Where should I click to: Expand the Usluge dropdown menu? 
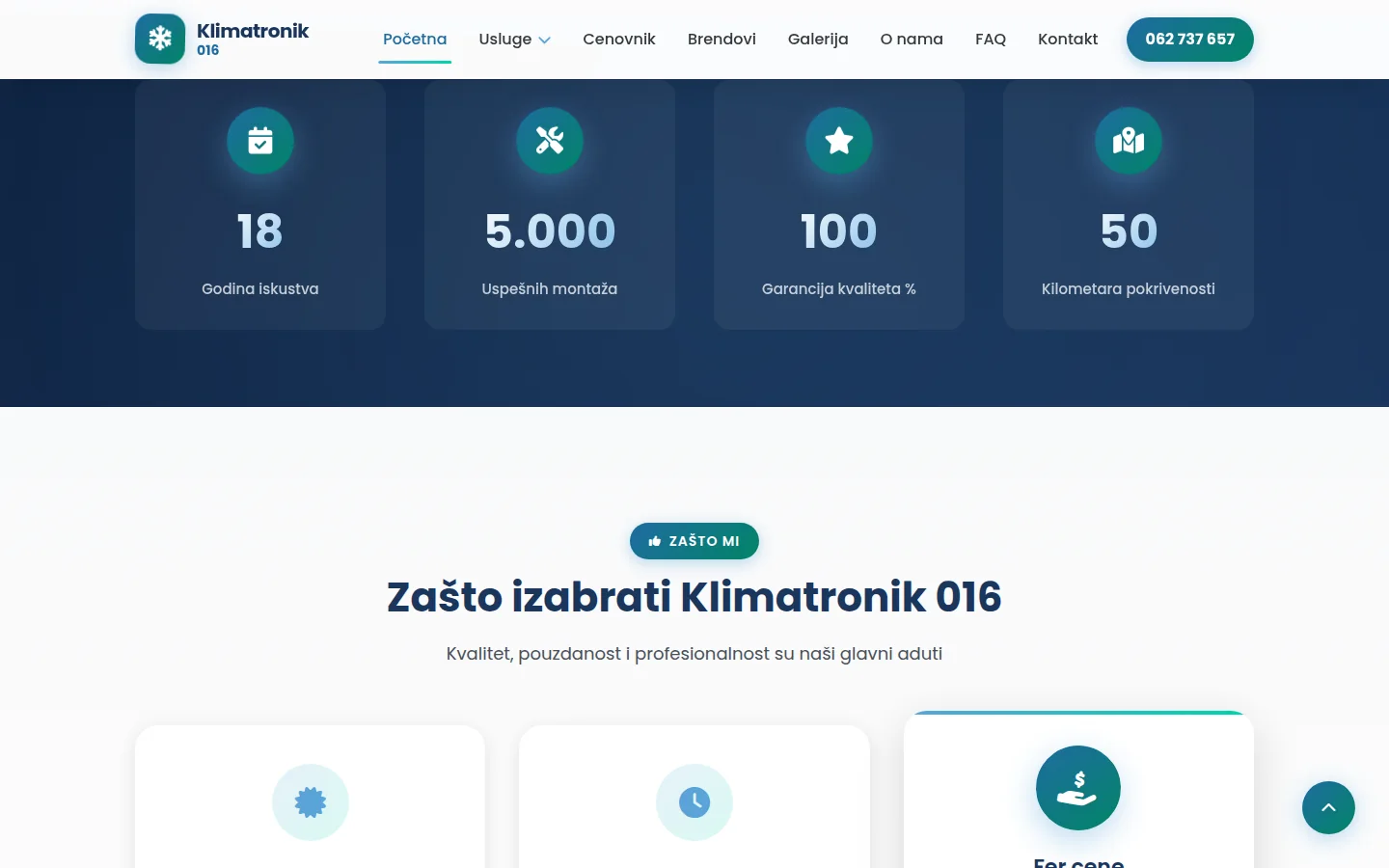514,40
